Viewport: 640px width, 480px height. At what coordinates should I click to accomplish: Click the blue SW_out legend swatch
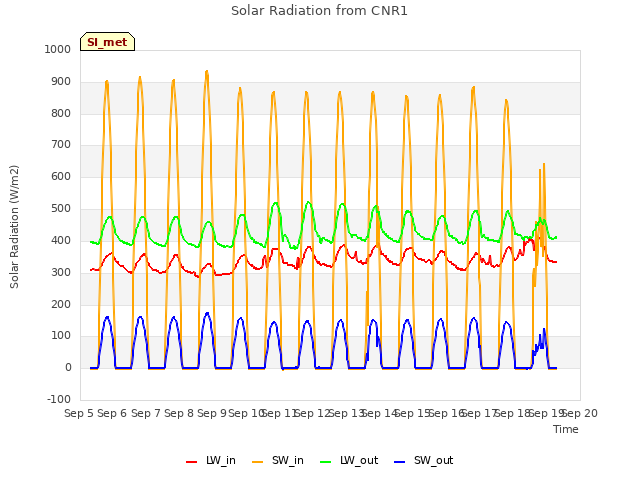pos(400,462)
